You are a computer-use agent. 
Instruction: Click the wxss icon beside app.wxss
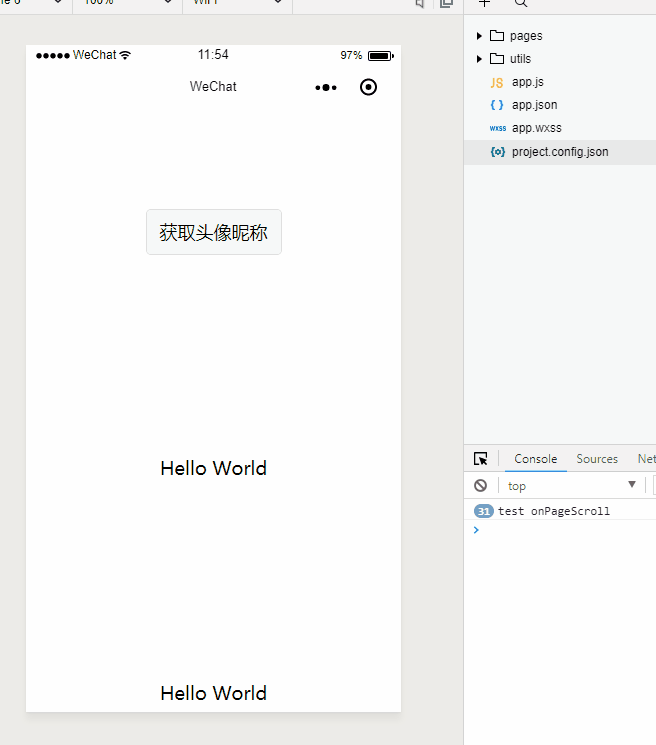click(497, 128)
